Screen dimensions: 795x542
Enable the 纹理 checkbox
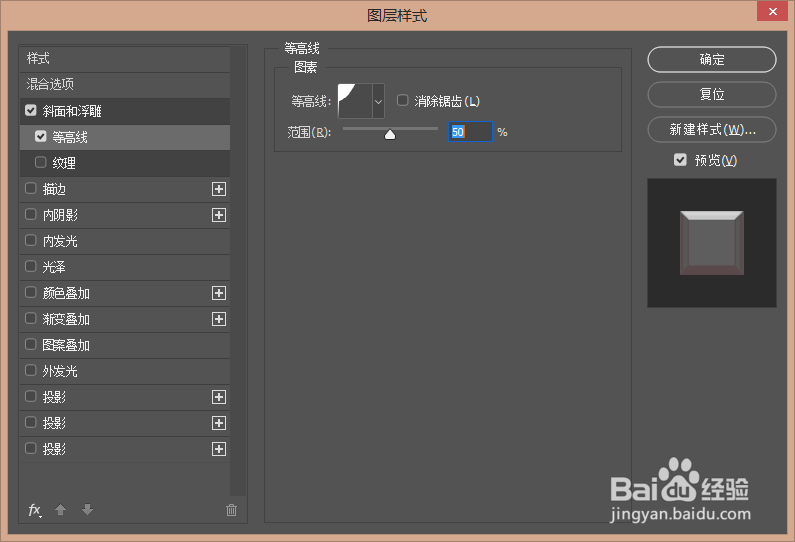pyautogui.click(x=41, y=162)
